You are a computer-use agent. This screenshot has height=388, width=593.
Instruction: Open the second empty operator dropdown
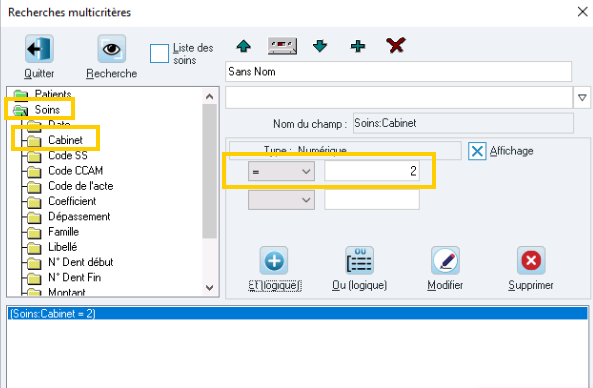coord(281,200)
